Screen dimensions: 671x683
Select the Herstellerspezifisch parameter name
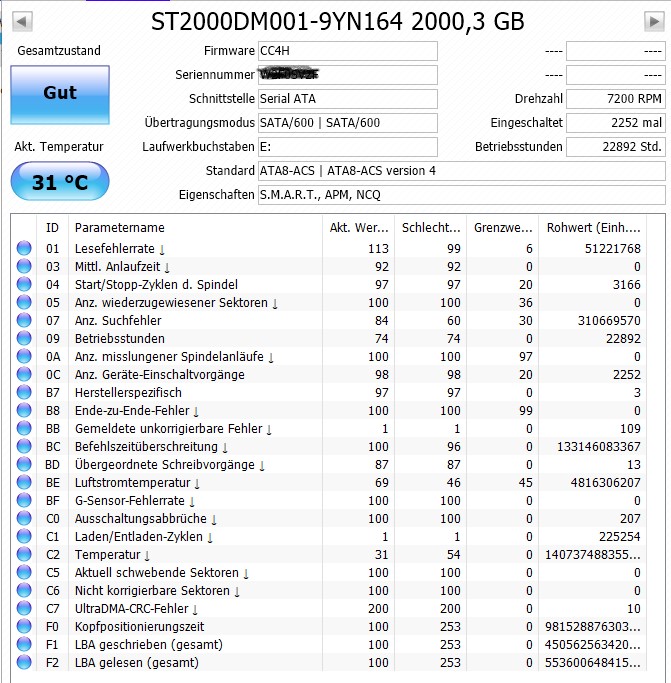tap(128, 393)
